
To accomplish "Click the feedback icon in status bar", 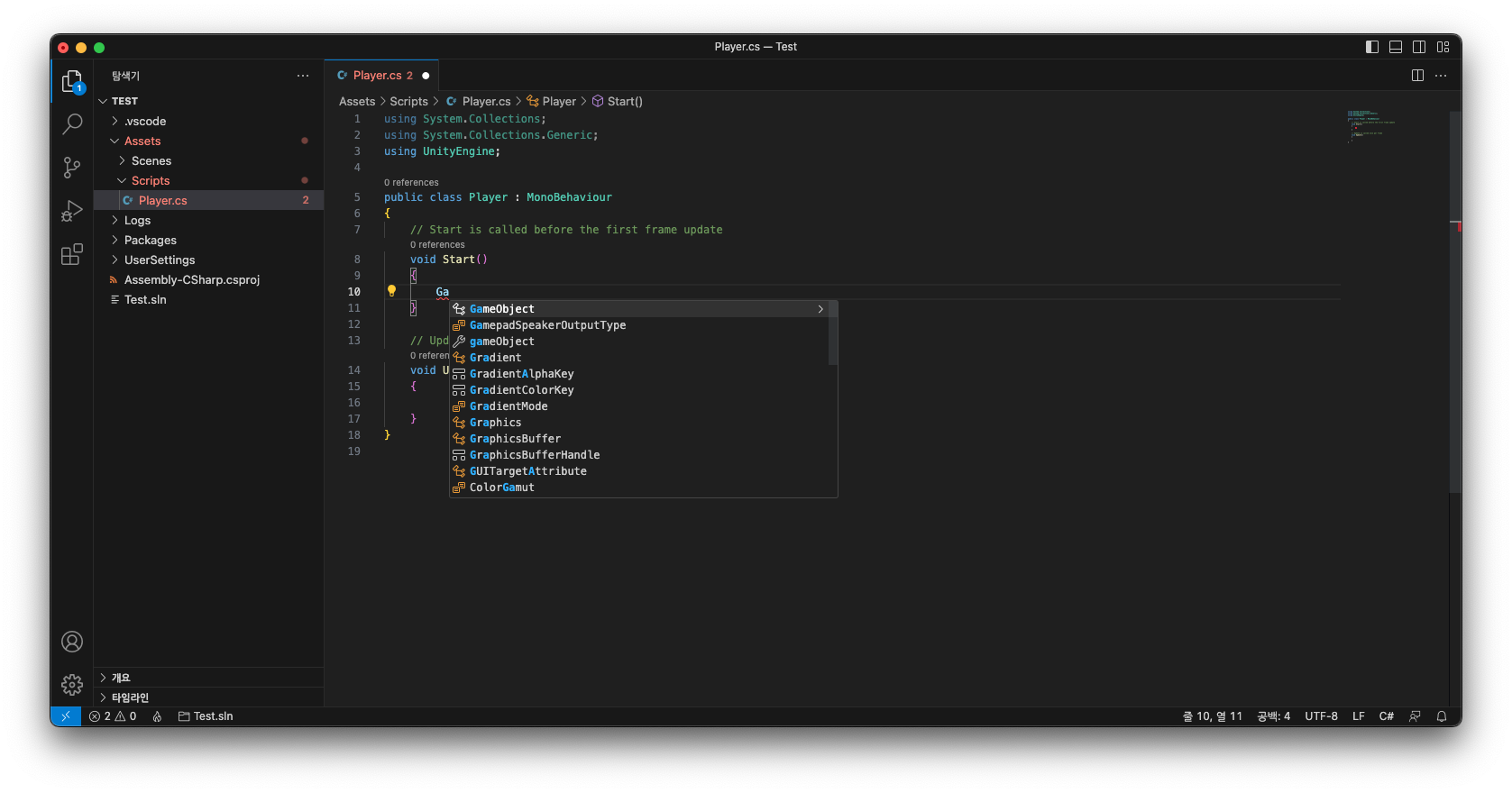I will pyautogui.click(x=1415, y=716).
